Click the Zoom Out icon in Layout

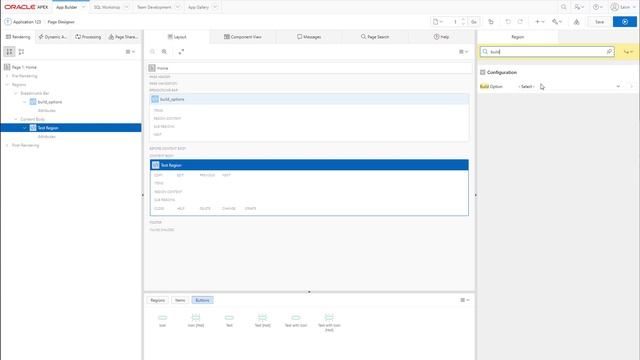point(152,52)
